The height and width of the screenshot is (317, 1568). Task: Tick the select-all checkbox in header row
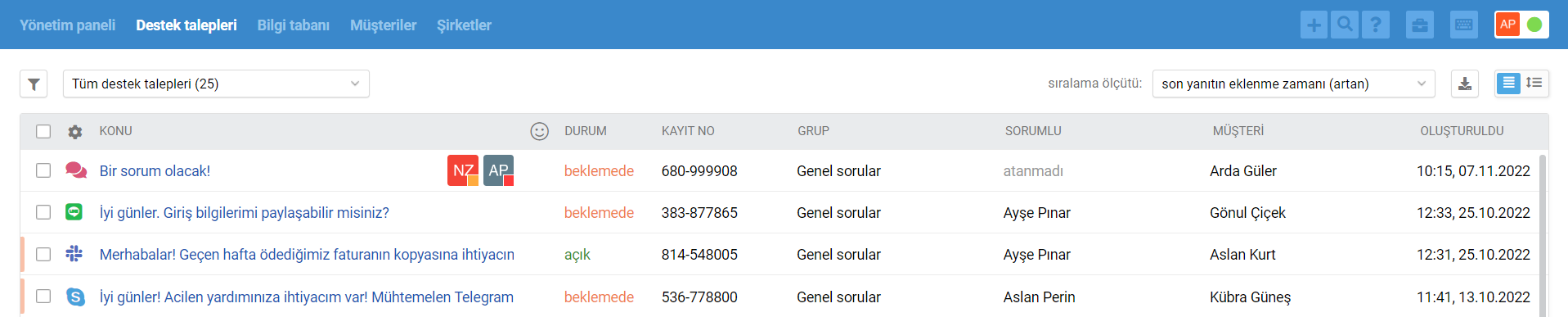[x=43, y=131]
